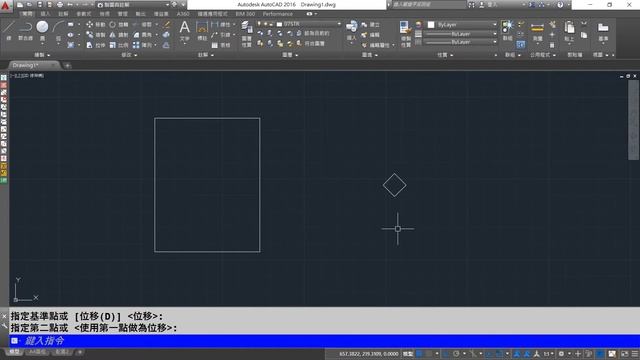This screenshot has height=360, width=640.
Task: Open the lineweight ByLayer dropdown
Action: (x=461, y=34)
